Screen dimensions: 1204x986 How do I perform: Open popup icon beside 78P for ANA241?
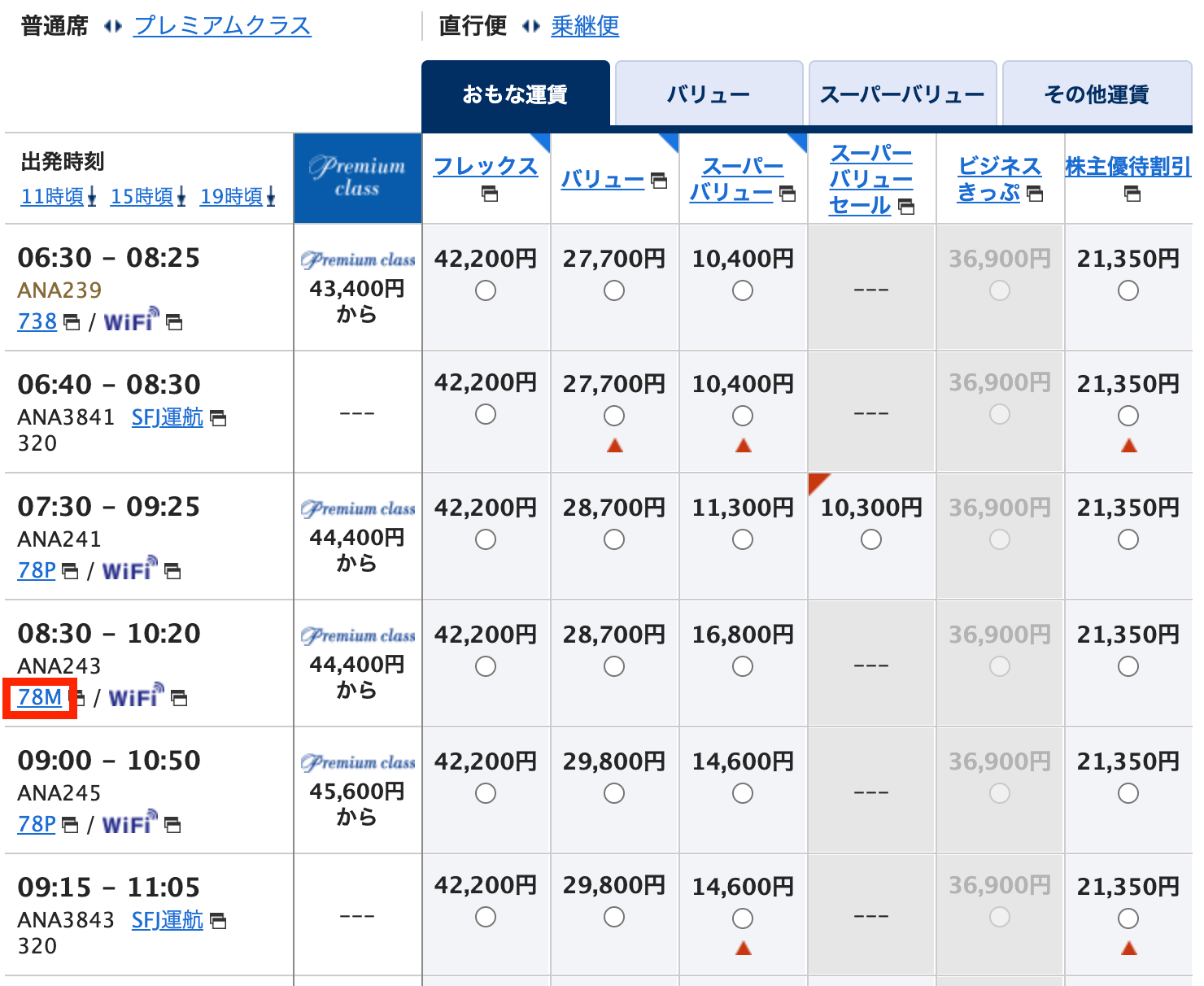[70, 572]
